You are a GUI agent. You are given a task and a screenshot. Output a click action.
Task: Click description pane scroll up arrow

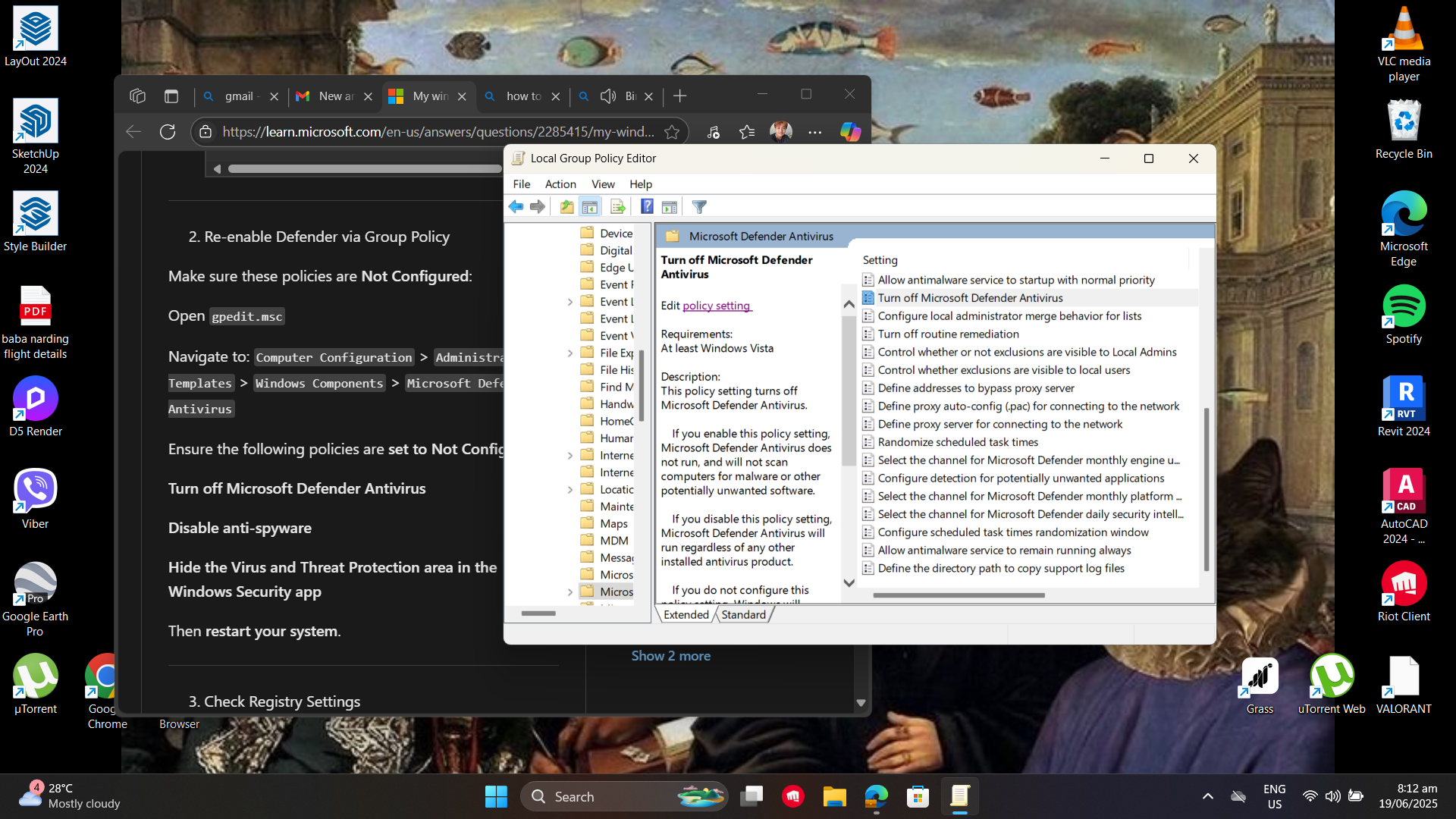849,304
